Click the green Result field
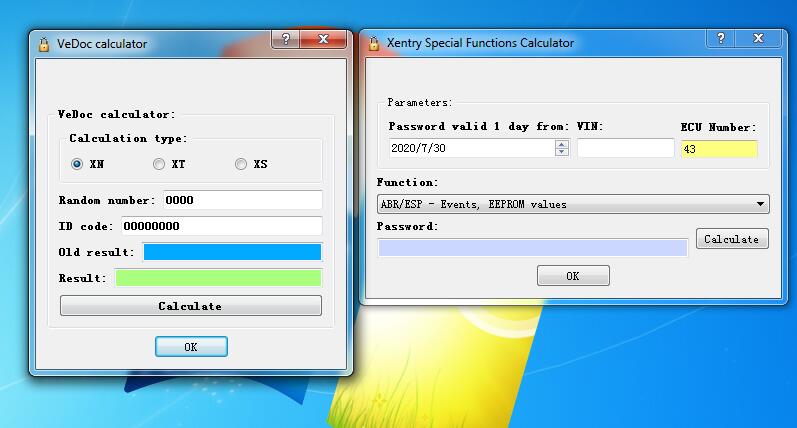 (219, 278)
